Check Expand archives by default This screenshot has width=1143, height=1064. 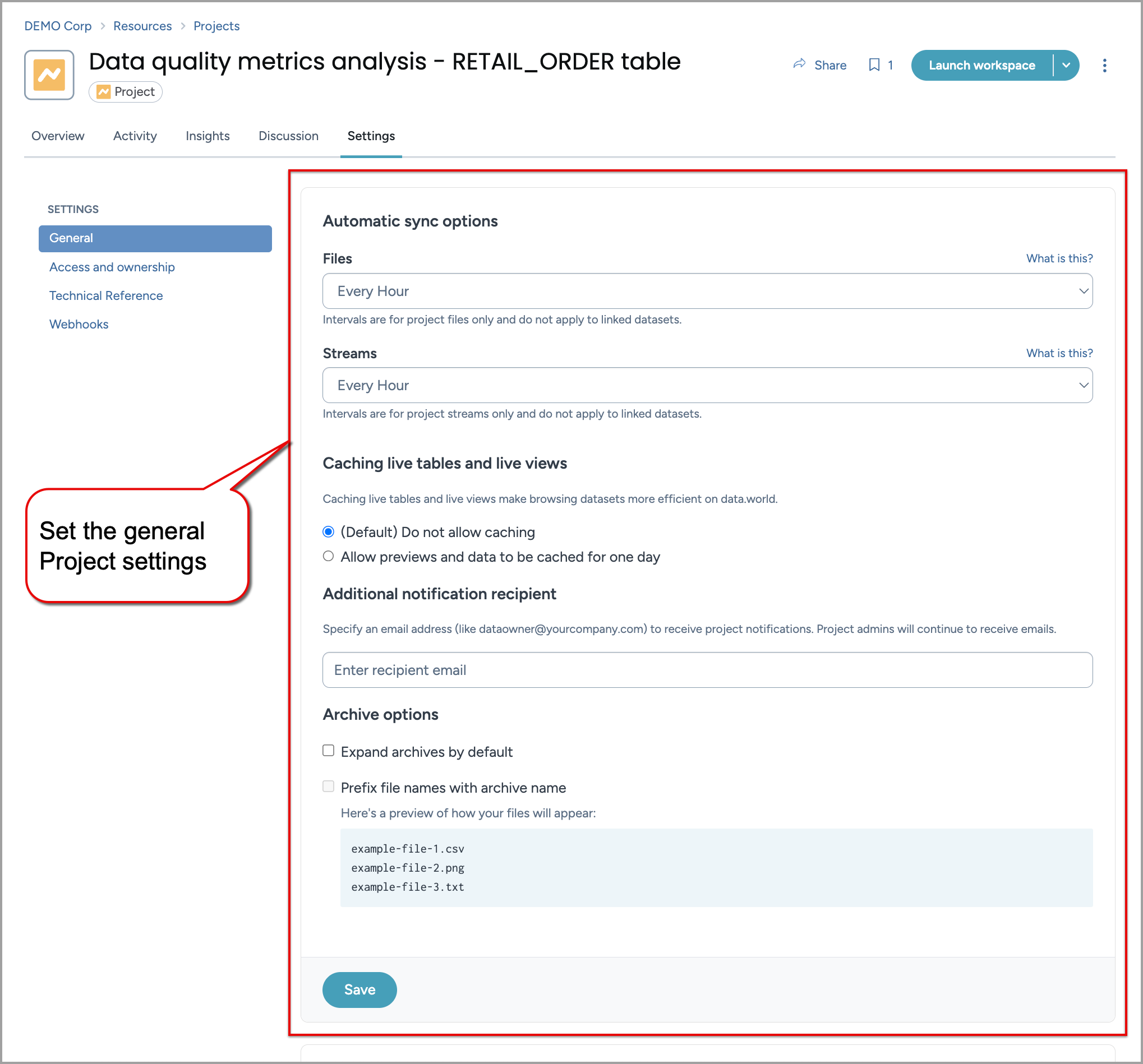328,751
